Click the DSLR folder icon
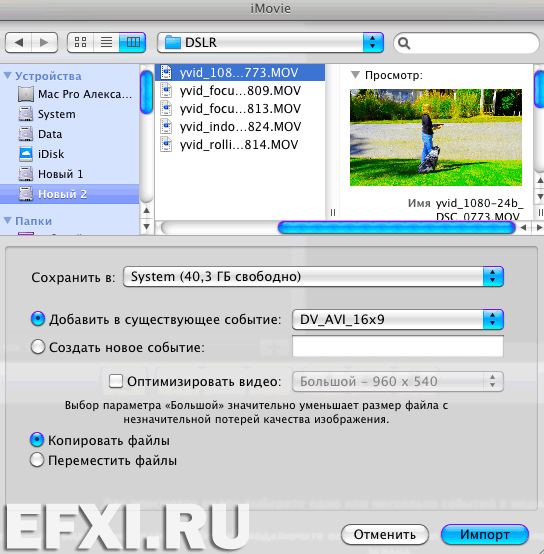This screenshot has width=544, height=554. [x=173, y=42]
